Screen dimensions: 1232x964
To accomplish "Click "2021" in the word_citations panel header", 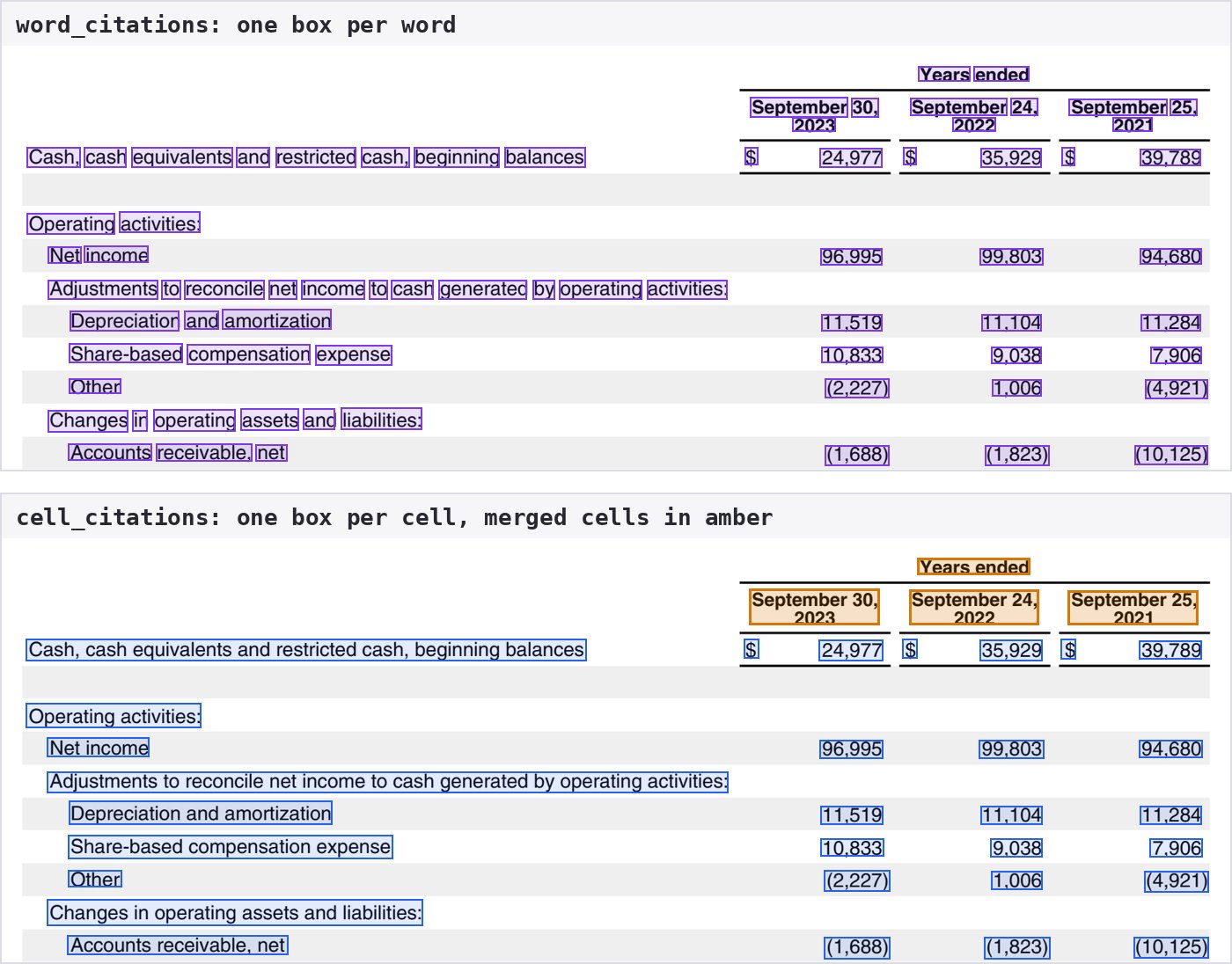I will [x=1133, y=125].
